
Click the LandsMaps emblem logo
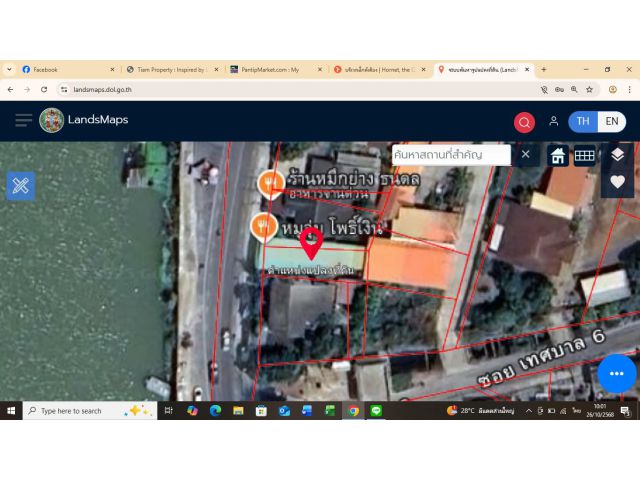pos(51,120)
